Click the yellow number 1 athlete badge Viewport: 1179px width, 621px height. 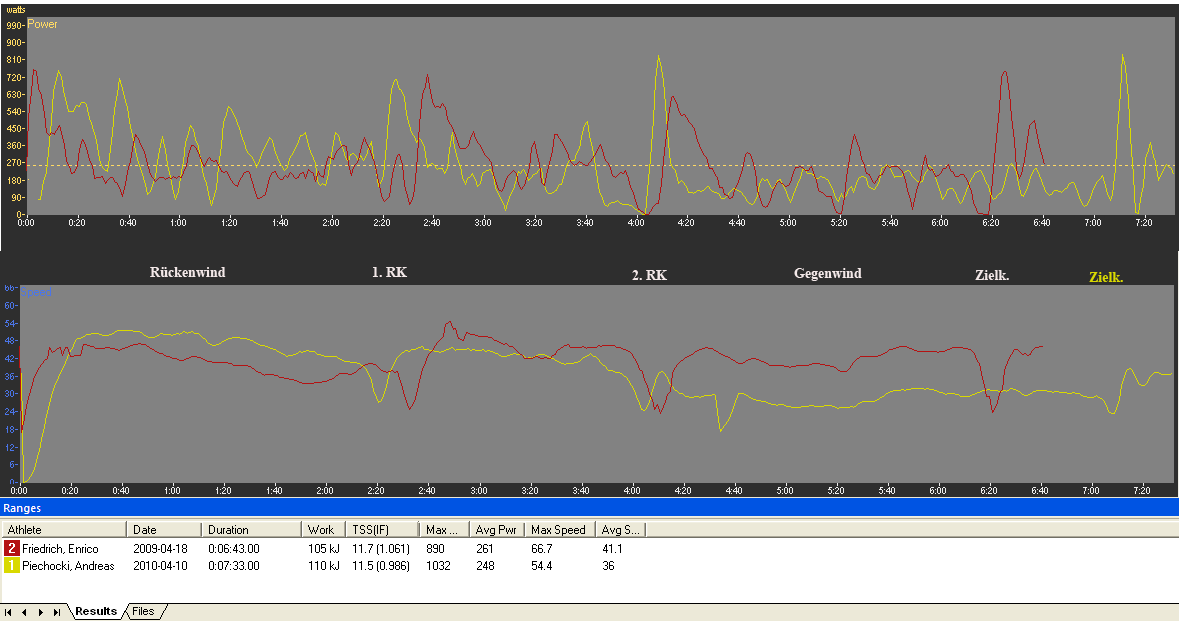[12, 566]
